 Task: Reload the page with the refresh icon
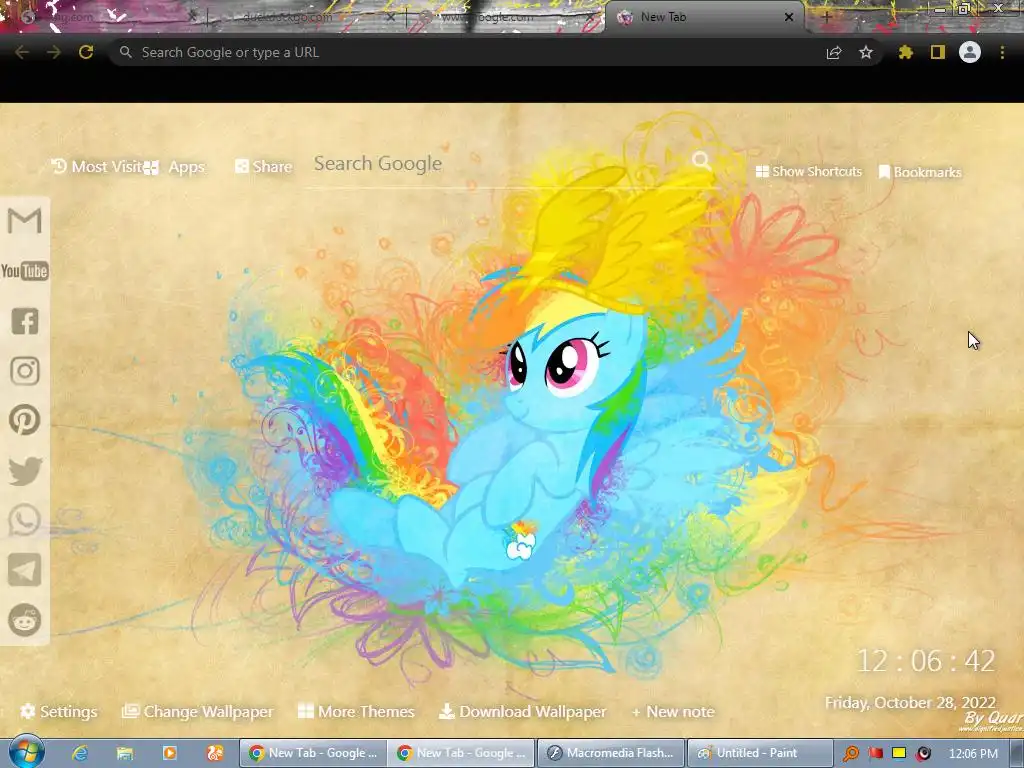click(86, 52)
